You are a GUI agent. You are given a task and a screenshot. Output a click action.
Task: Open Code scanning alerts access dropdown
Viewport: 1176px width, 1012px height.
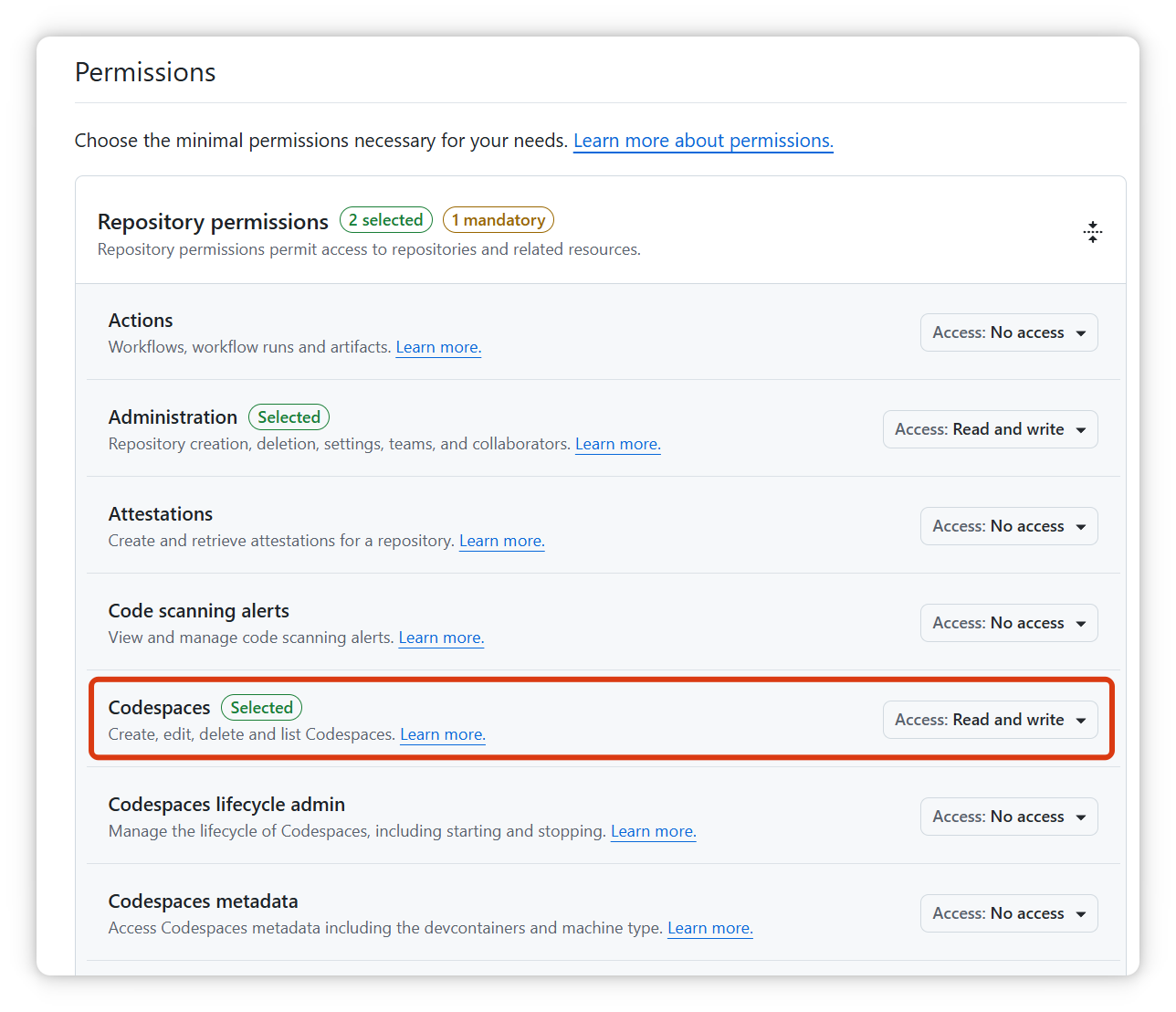(1008, 623)
